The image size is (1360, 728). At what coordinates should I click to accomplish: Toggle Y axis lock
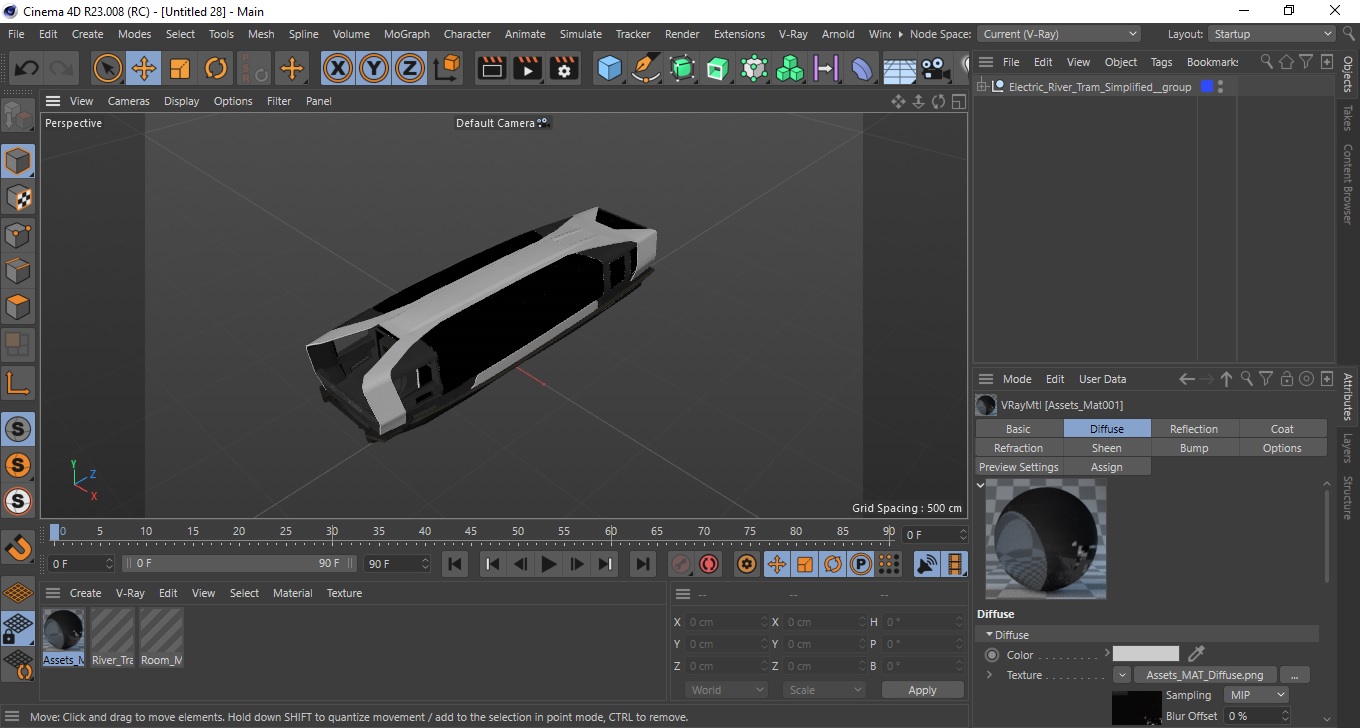point(374,69)
